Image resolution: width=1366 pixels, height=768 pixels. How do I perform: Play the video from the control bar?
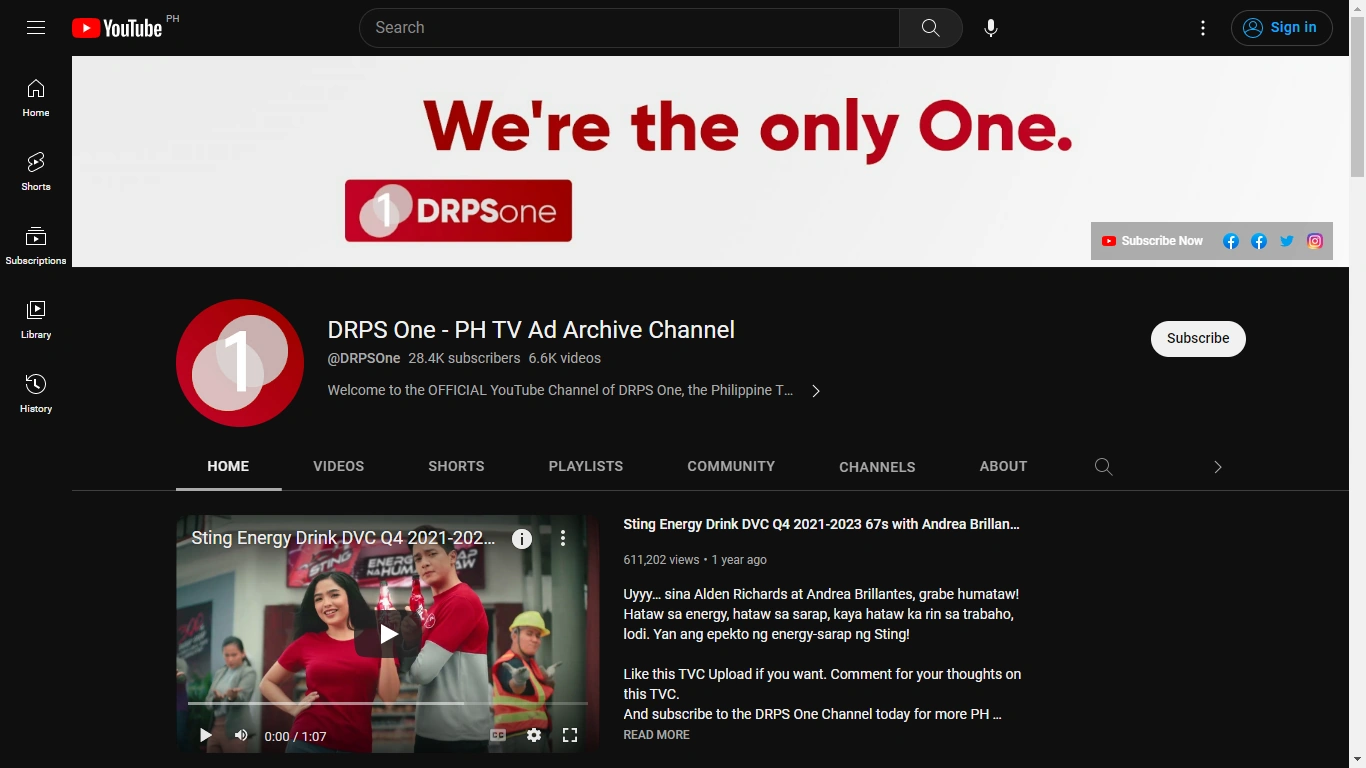205,736
